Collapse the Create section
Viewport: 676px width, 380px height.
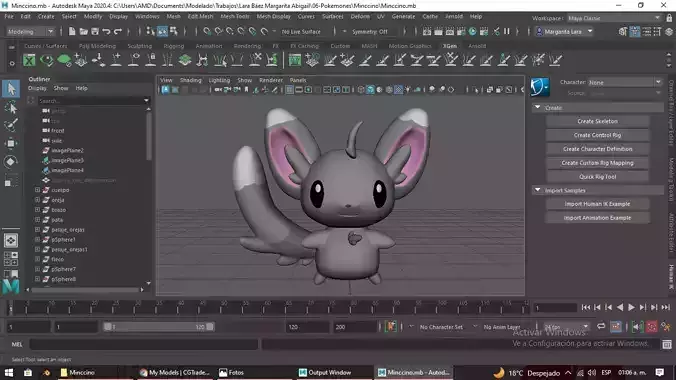tap(538, 107)
